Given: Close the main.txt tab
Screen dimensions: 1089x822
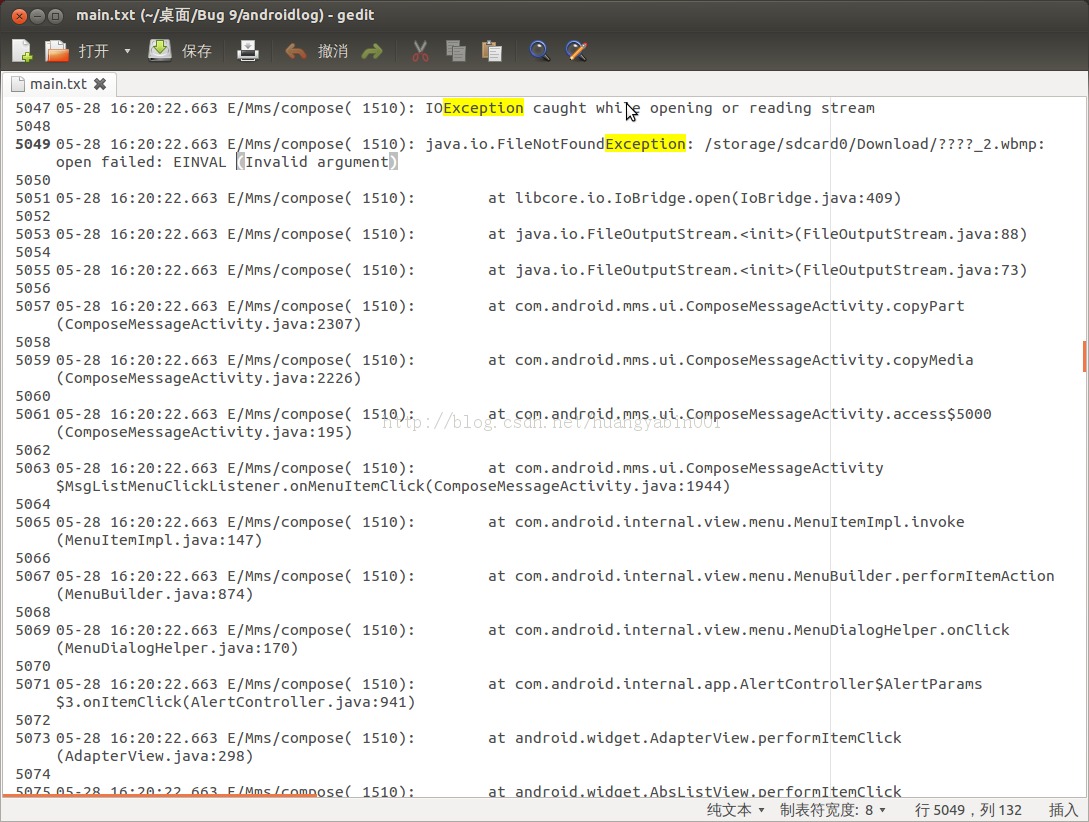Looking at the screenshot, I should (x=100, y=84).
